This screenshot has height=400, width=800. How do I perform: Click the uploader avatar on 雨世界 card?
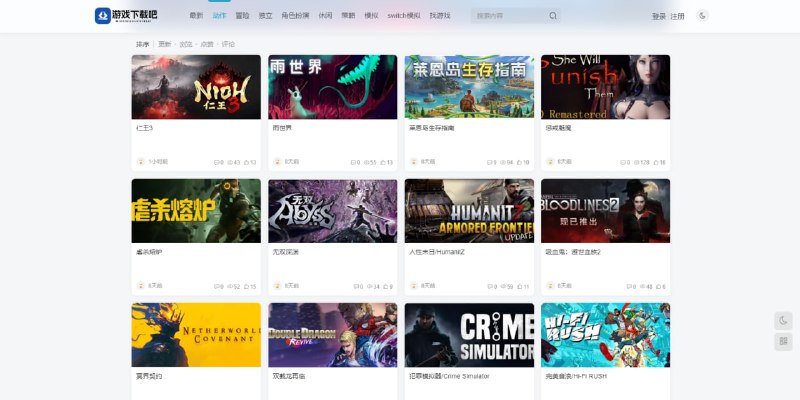(277, 162)
